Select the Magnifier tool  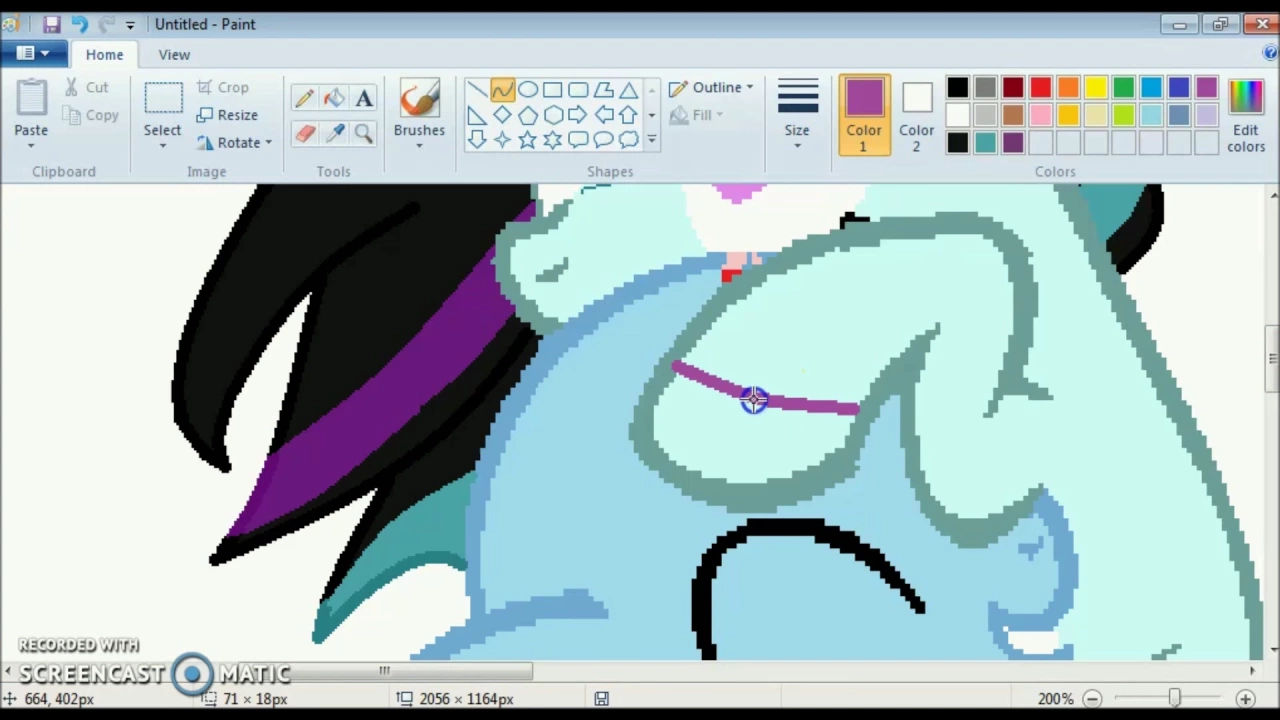364,134
